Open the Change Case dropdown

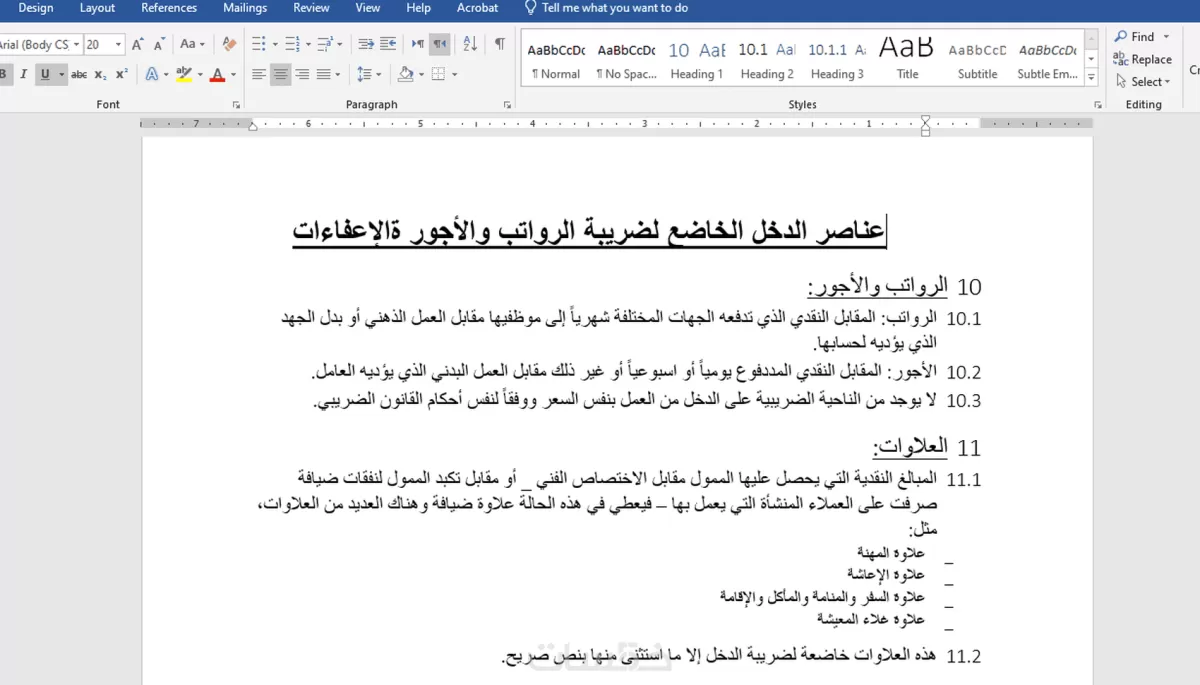(x=190, y=44)
